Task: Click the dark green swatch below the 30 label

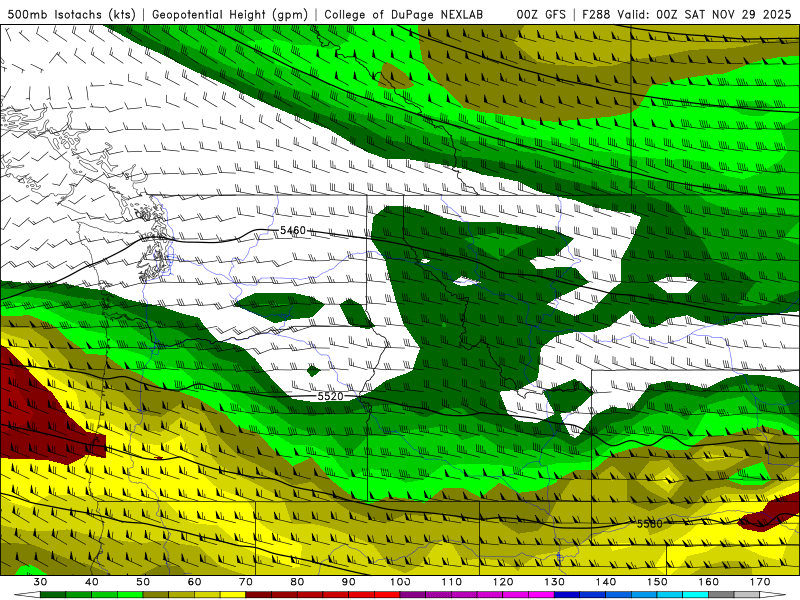Action: point(53,595)
